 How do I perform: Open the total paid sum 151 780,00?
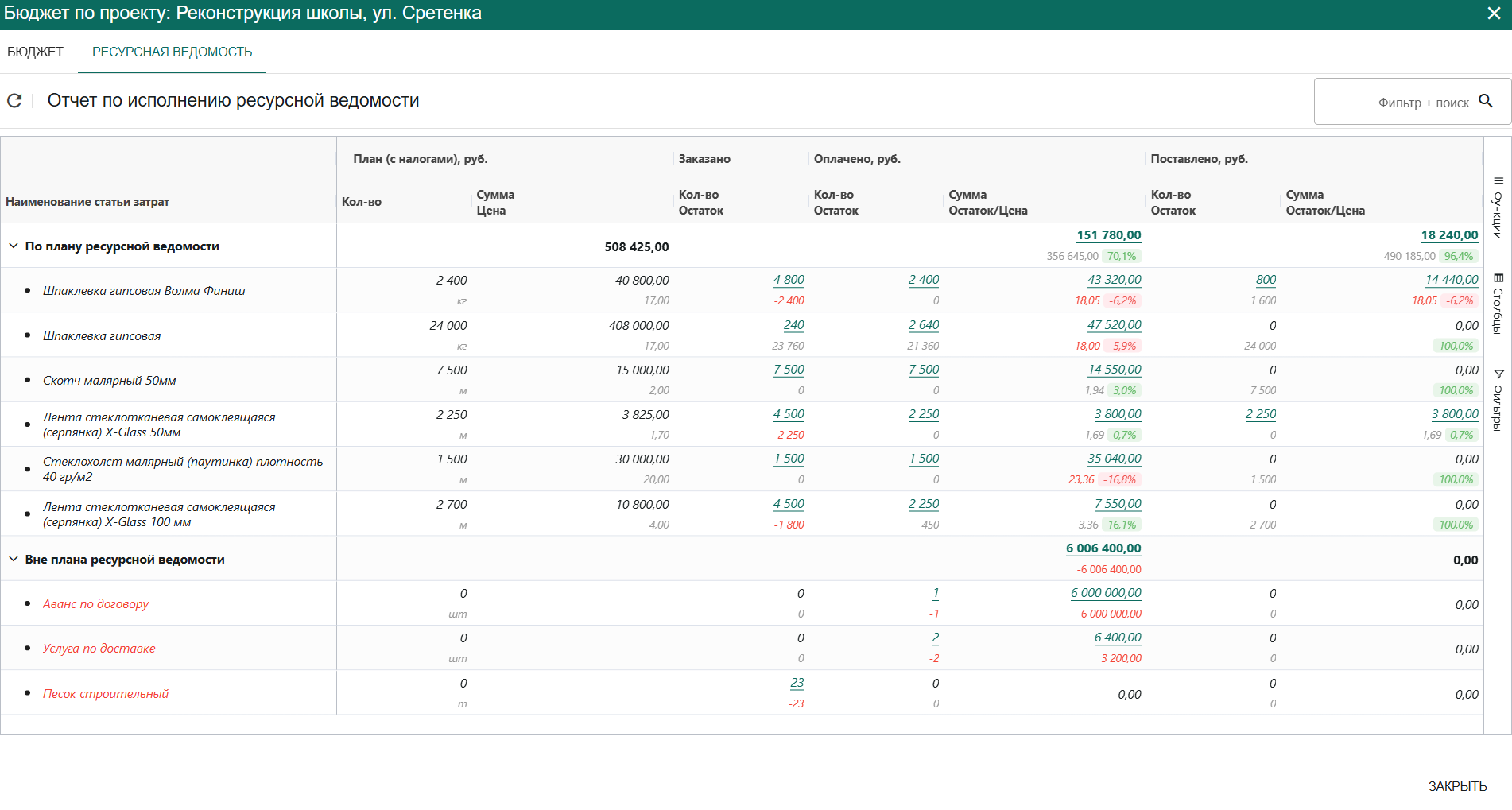coord(1108,235)
